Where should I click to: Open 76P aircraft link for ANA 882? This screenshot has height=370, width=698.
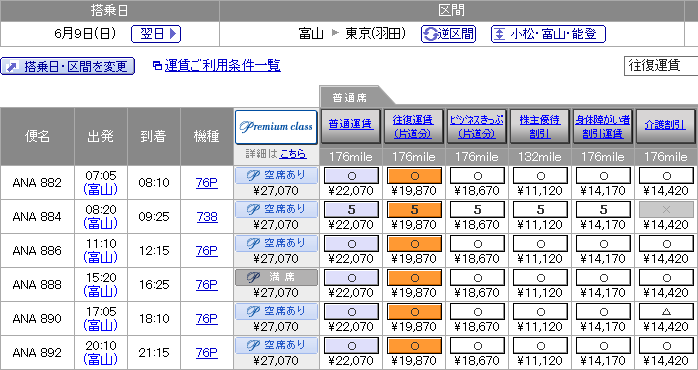(x=207, y=183)
